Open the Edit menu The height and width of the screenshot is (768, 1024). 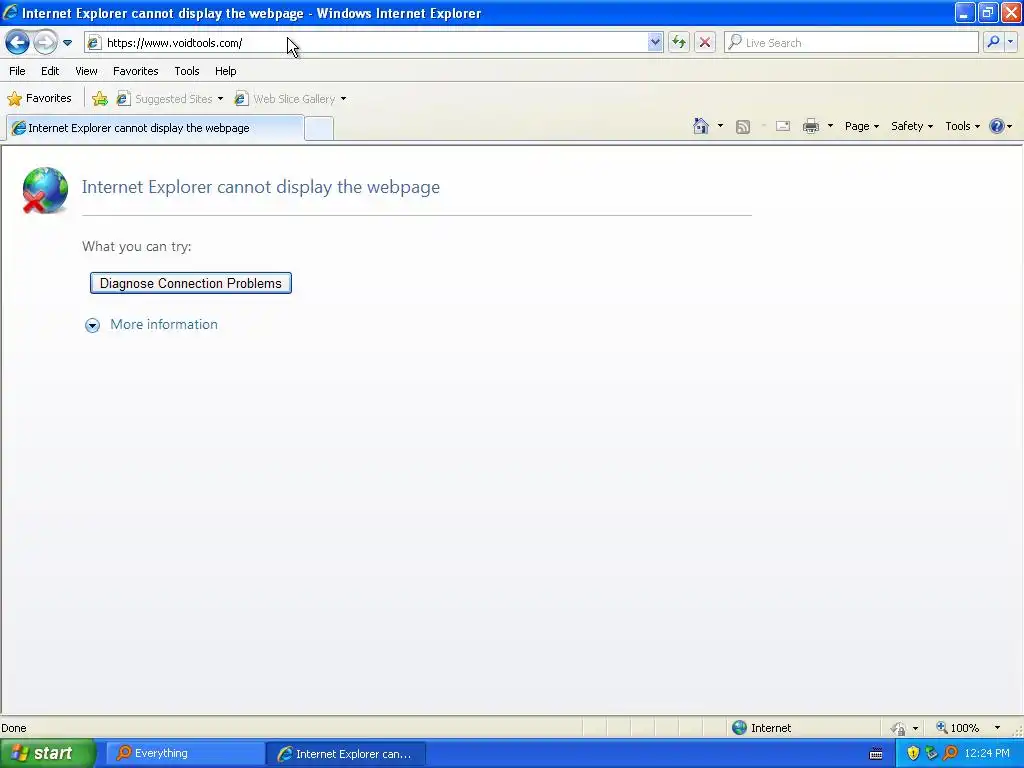point(50,71)
